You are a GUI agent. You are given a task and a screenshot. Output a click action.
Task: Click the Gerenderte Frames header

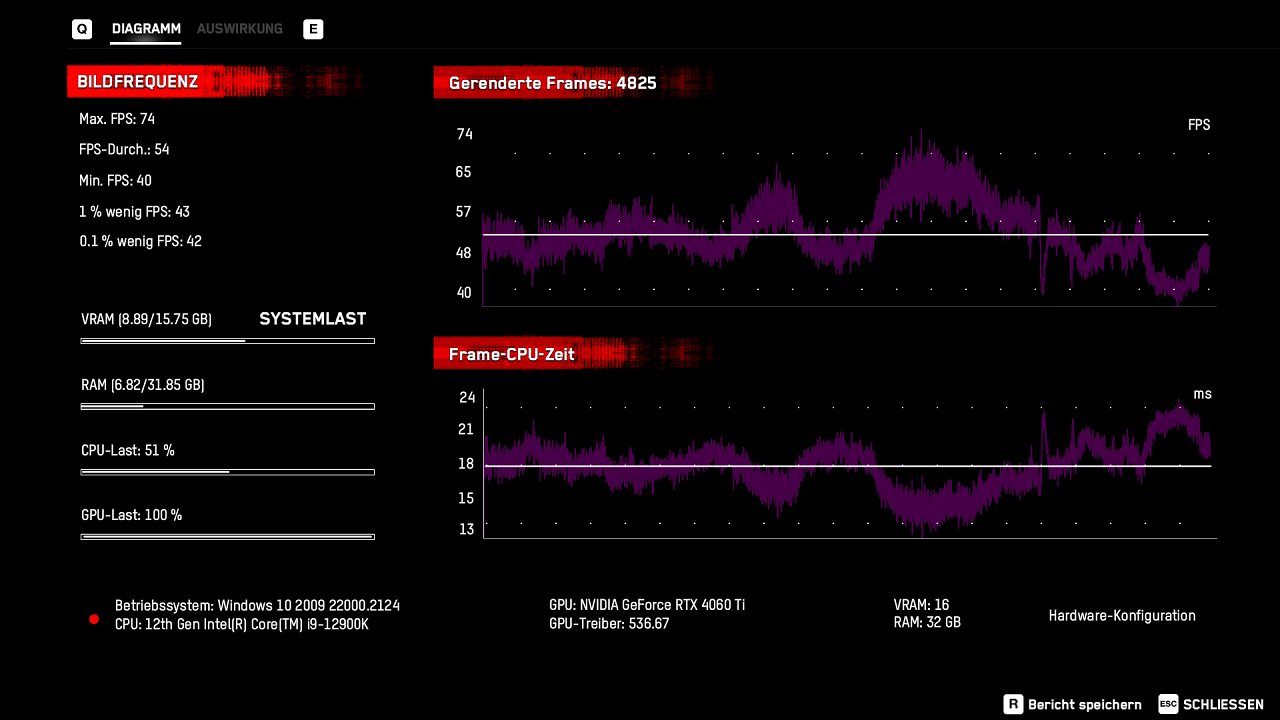point(552,83)
